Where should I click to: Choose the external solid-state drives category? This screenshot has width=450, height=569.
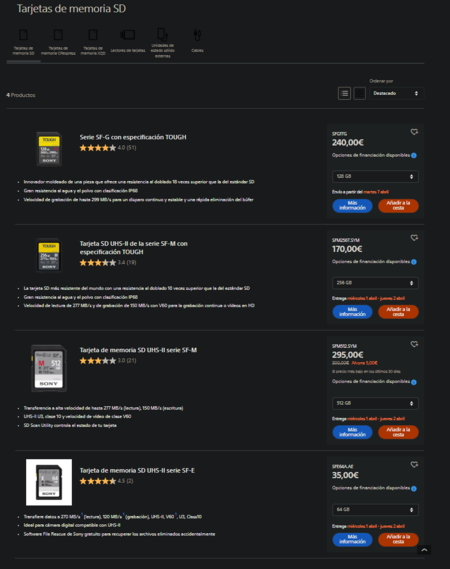(163, 42)
